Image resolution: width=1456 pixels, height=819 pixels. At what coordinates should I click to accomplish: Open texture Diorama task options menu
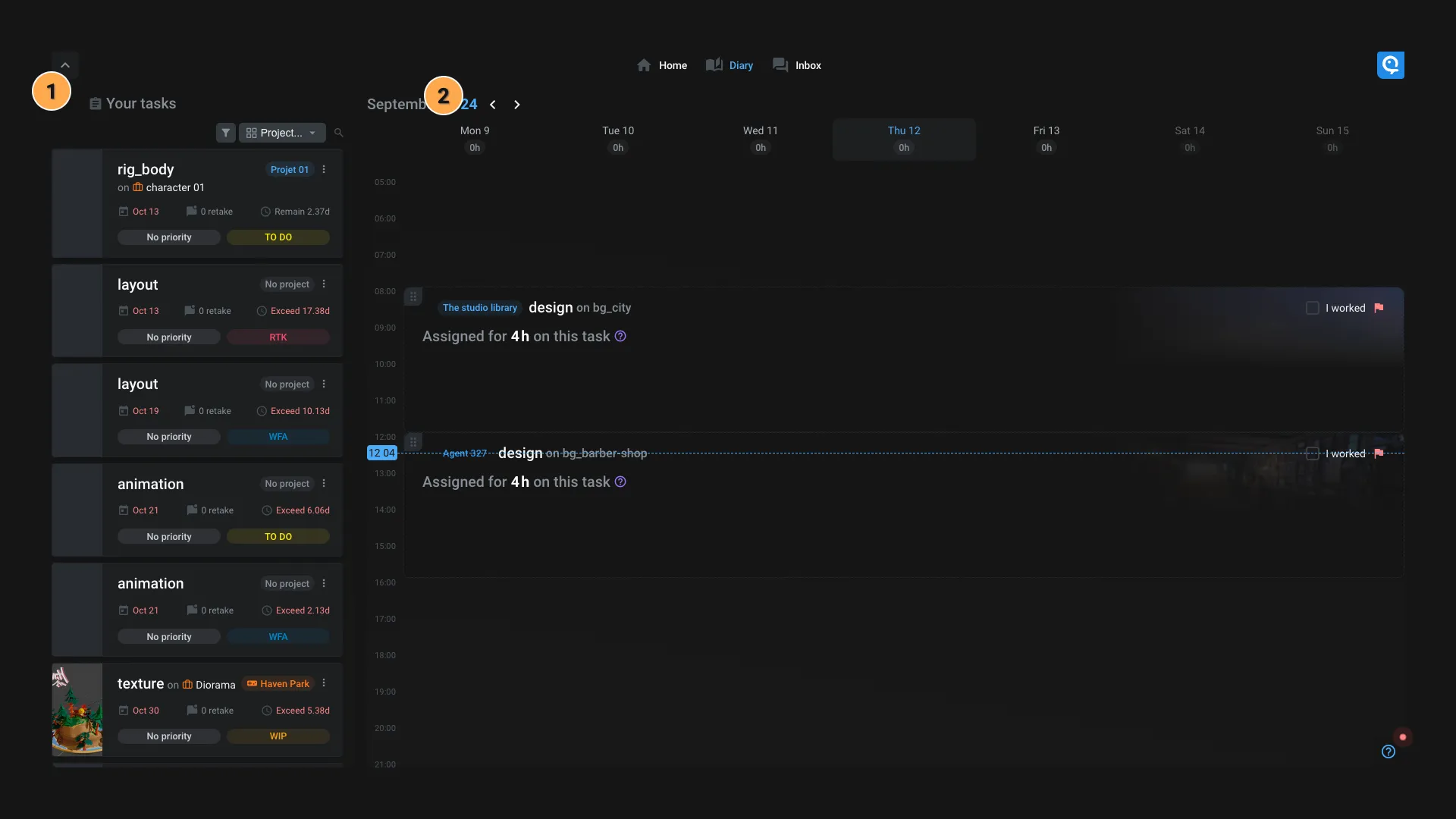(324, 683)
